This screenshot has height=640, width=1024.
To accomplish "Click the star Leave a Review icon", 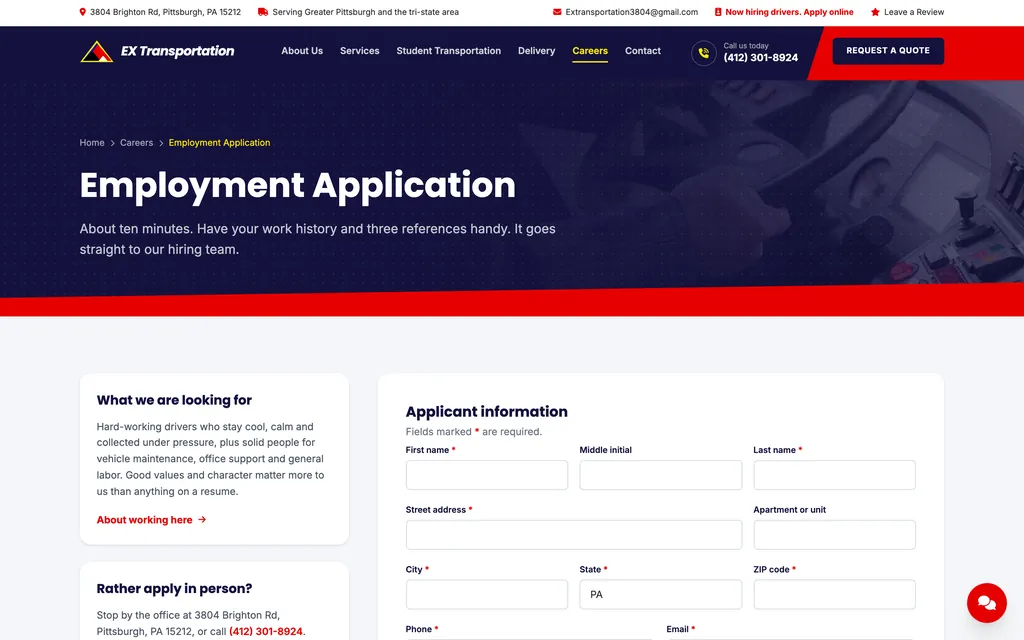I will click(x=875, y=12).
